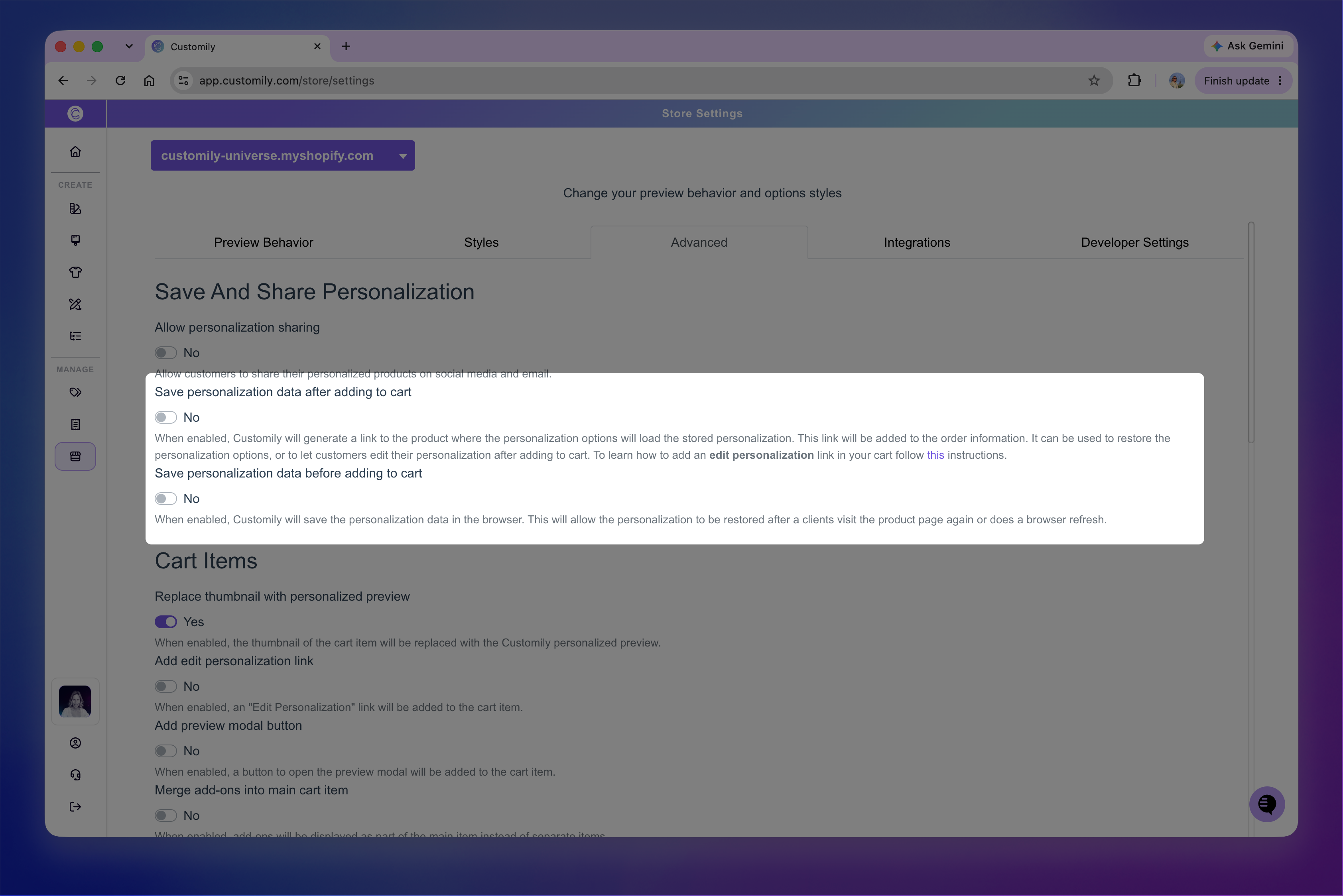Enable Save personalization data after adding to cart

point(165,417)
